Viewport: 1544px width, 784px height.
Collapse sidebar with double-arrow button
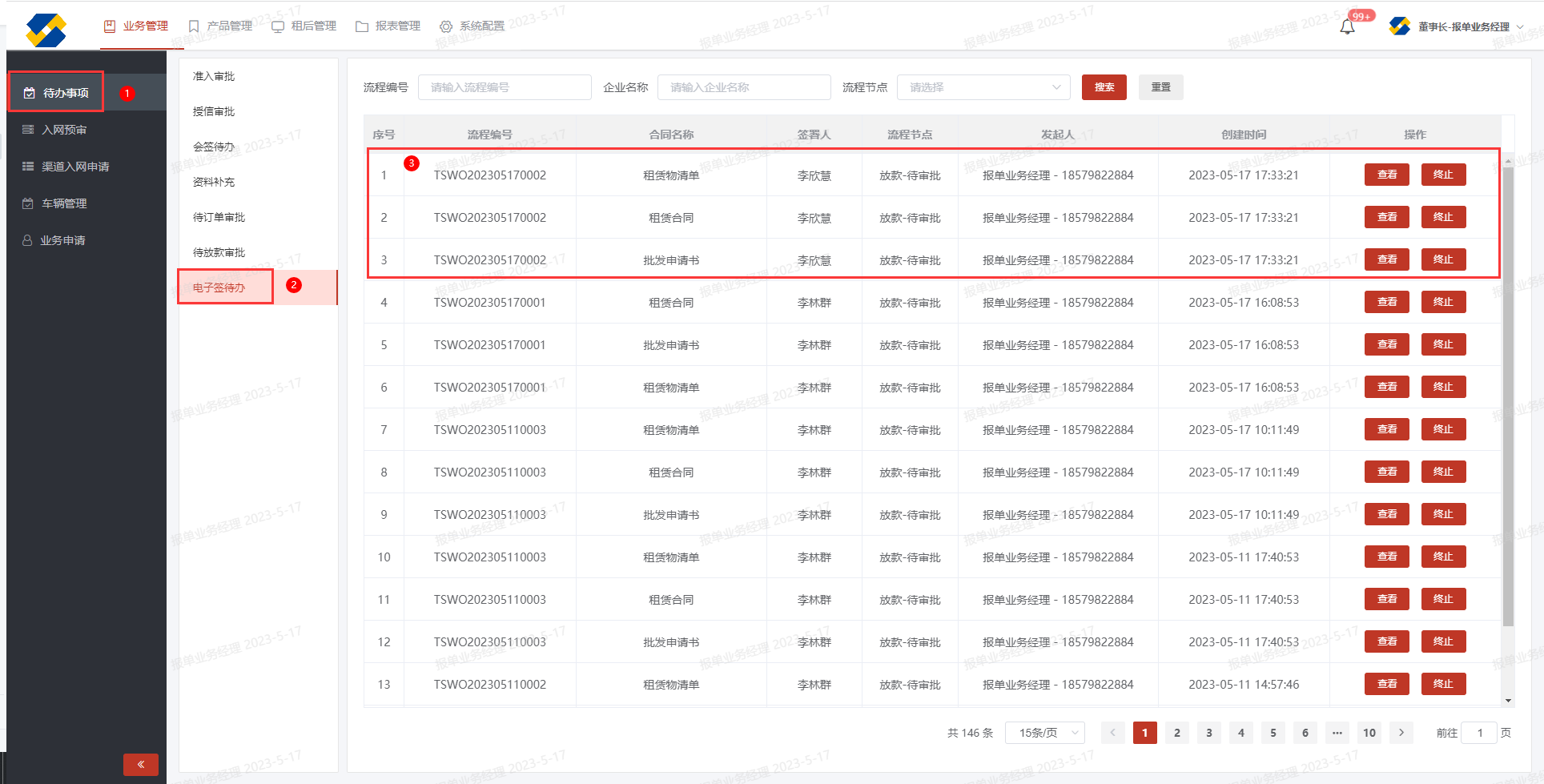141,764
